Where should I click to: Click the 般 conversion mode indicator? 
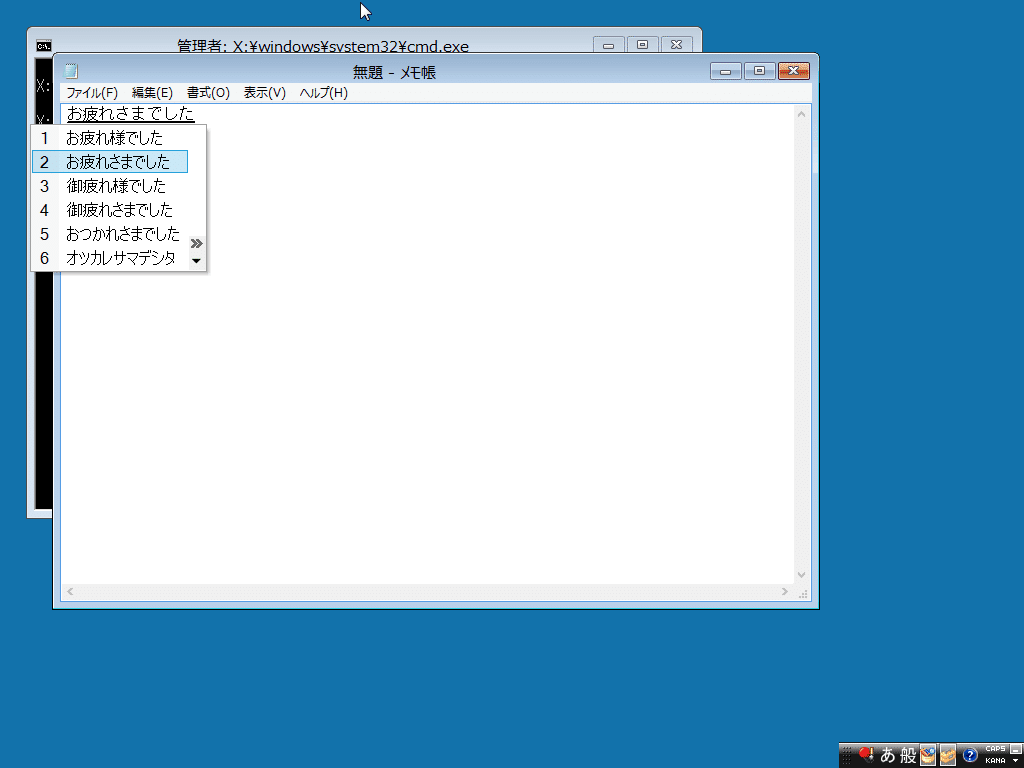tap(908, 756)
